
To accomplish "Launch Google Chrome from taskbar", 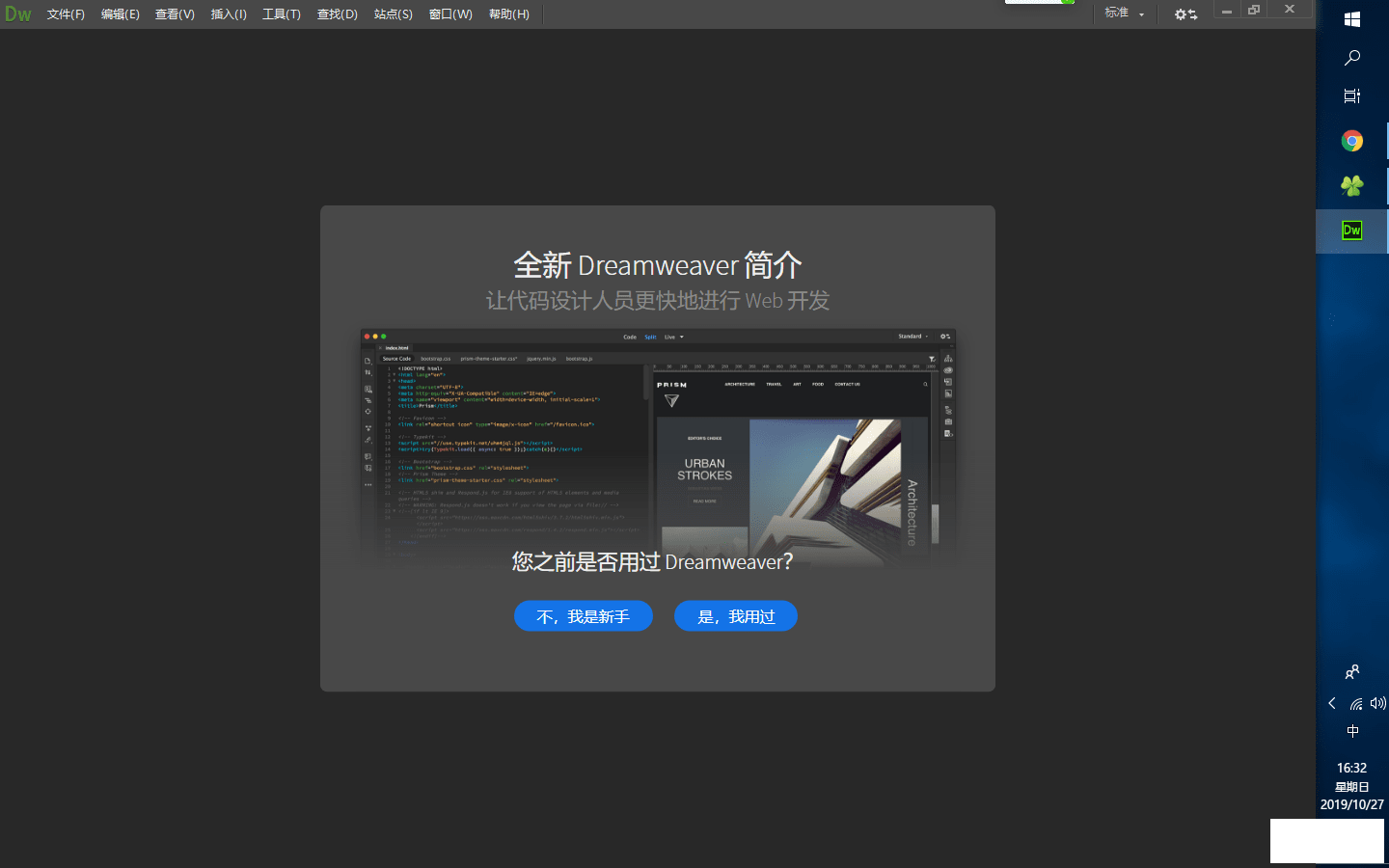I will (x=1352, y=141).
